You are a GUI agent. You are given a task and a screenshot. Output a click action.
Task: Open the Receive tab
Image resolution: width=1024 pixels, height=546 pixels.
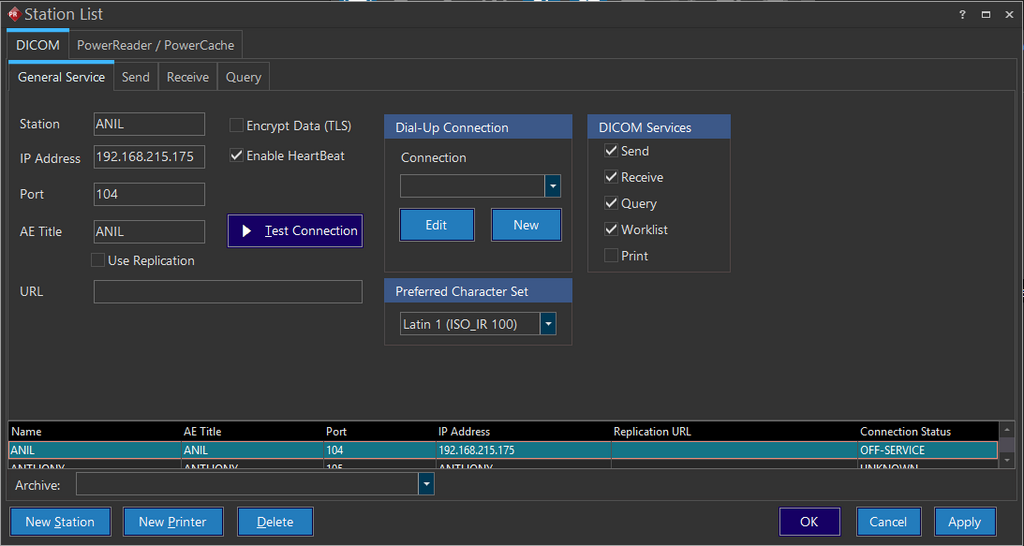pos(188,77)
